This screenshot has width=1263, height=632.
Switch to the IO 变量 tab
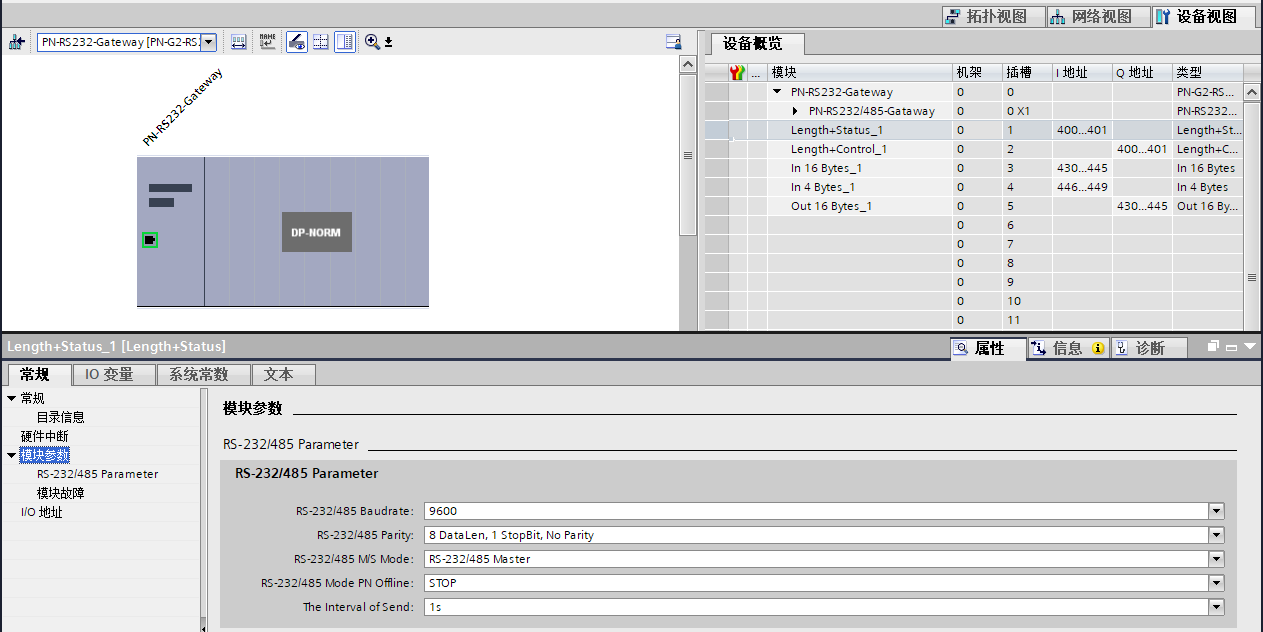click(x=115, y=374)
